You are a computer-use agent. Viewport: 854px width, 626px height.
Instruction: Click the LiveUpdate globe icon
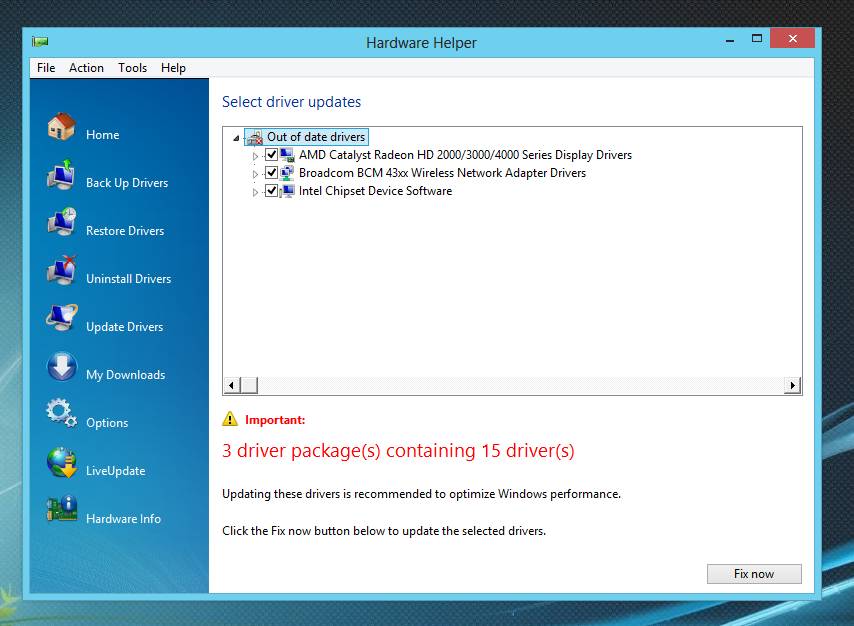tap(62, 463)
